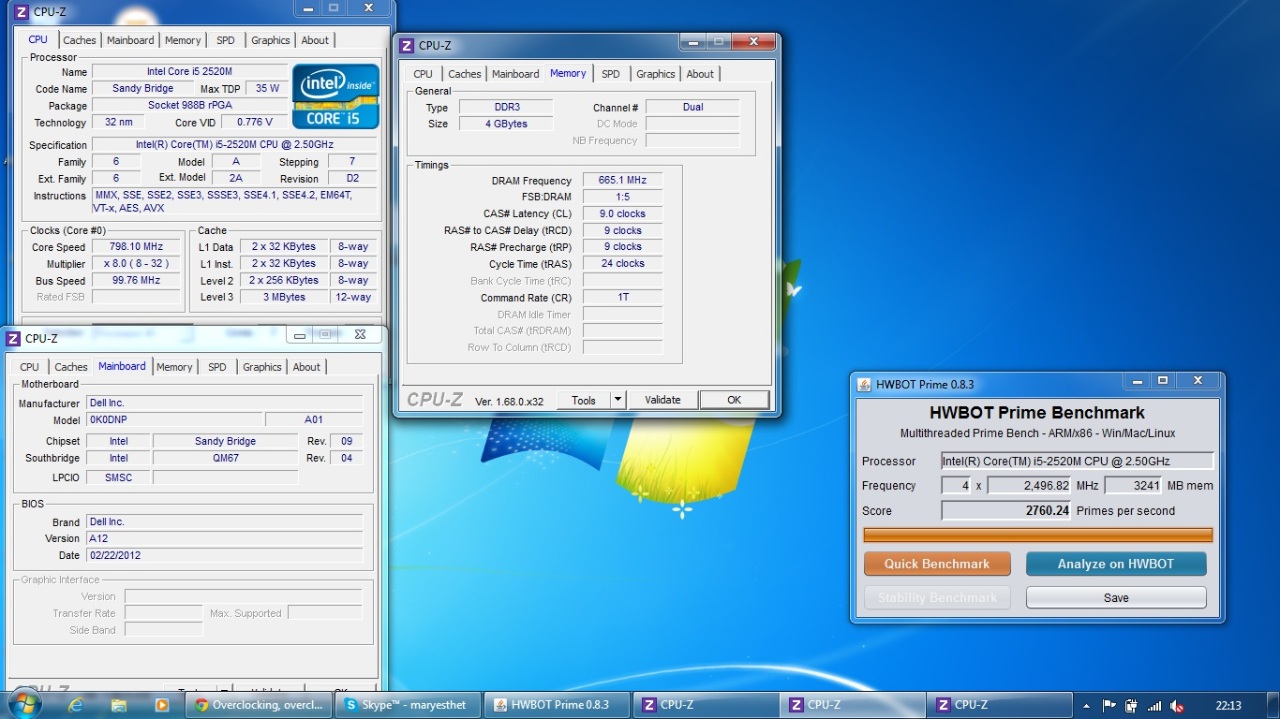The image size is (1280, 719).
Task: Select SPD tab in top-left CPU window
Action: (x=226, y=40)
